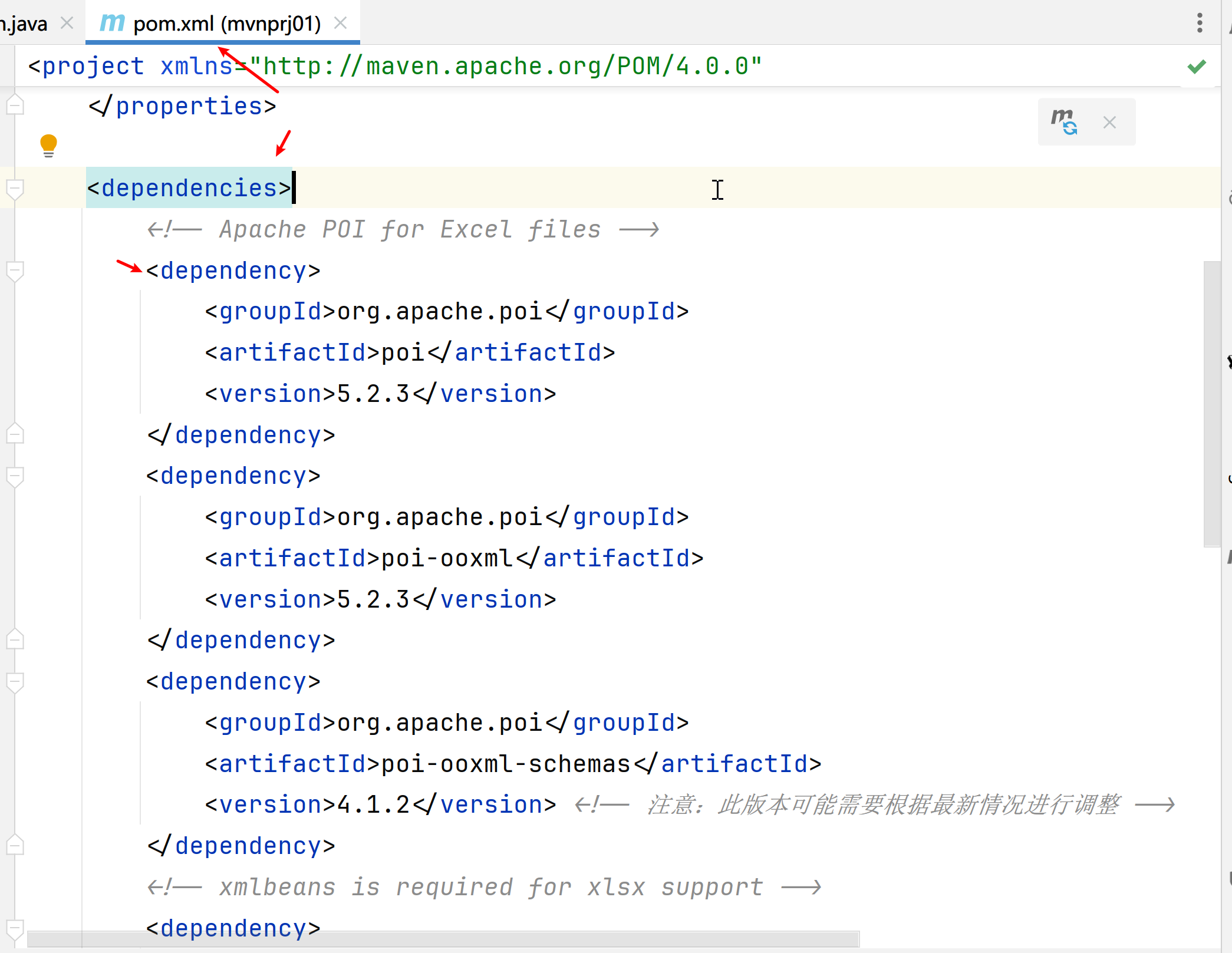The width and height of the screenshot is (1232, 953).
Task: Close the pom.xml (mvnprj01) tab
Action: (x=340, y=23)
